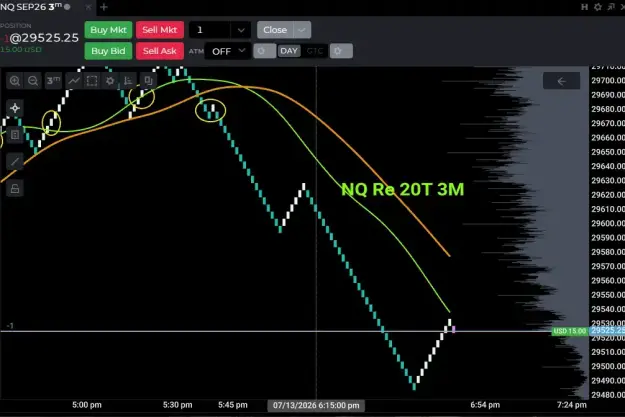Open the ATM OFF dropdown
625x417 pixels.
point(228,51)
